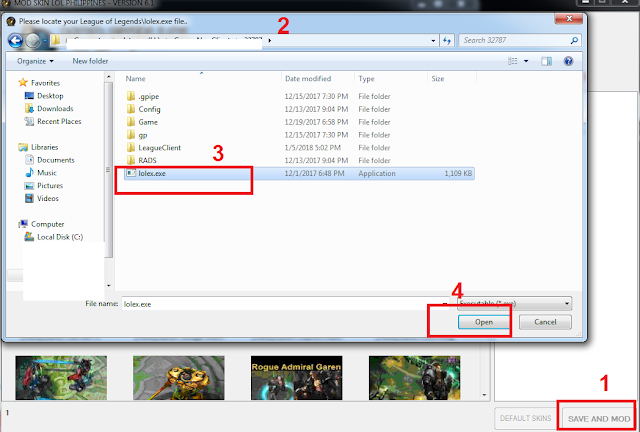Open the address bar history dropdown
The image size is (640, 432).
(x=433, y=40)
